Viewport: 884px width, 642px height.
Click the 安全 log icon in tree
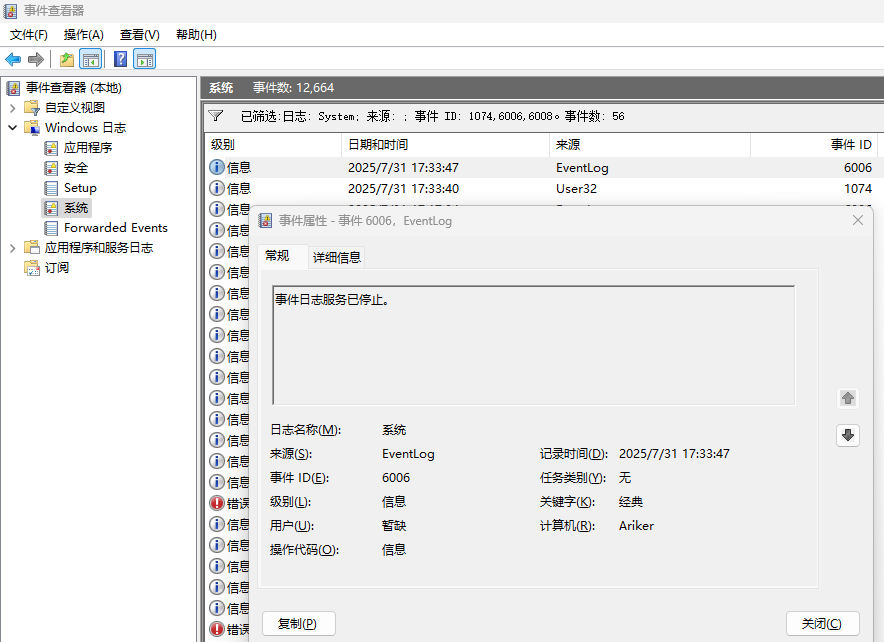click(51, 168)
